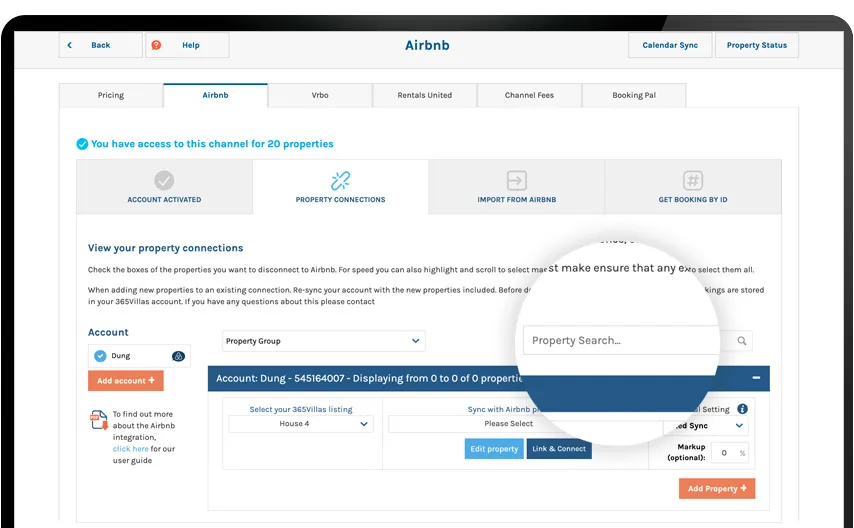Select the Airbnb tab
The width and height of the screenshot is (854, 528).
click(215, 95)
